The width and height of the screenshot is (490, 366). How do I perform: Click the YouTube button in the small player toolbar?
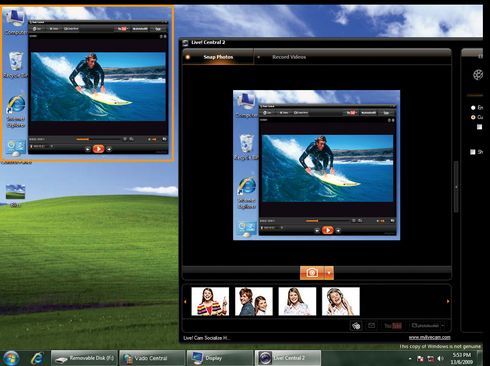click(122, 29)
